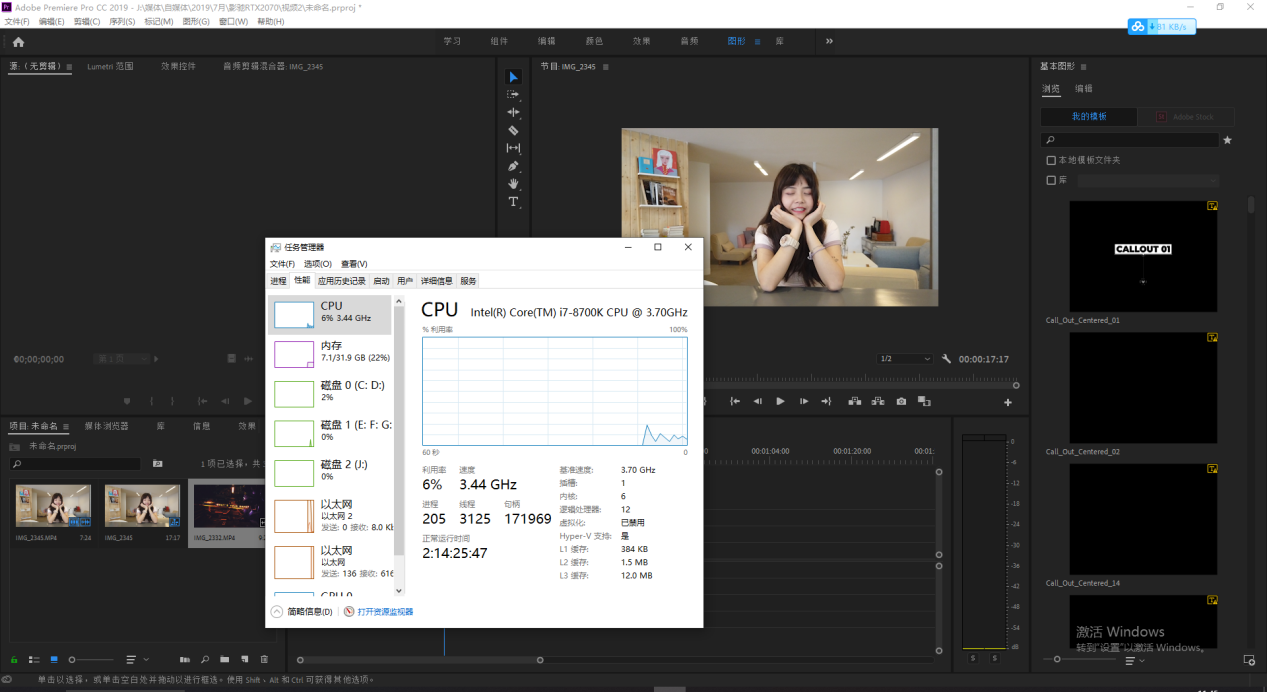Toggle the green project writable lock
This screenshot has height=692, width=1267.
14,660
